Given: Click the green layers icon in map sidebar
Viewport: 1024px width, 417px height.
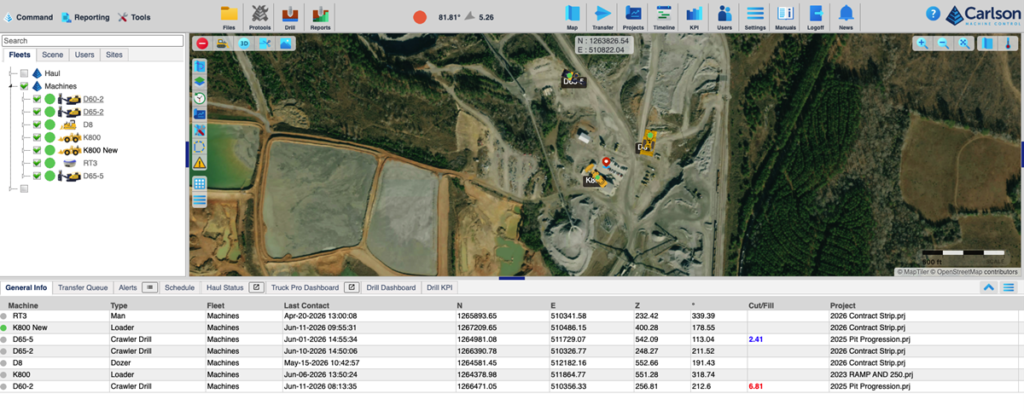Looking at the screenshot, I should (200, 82).
